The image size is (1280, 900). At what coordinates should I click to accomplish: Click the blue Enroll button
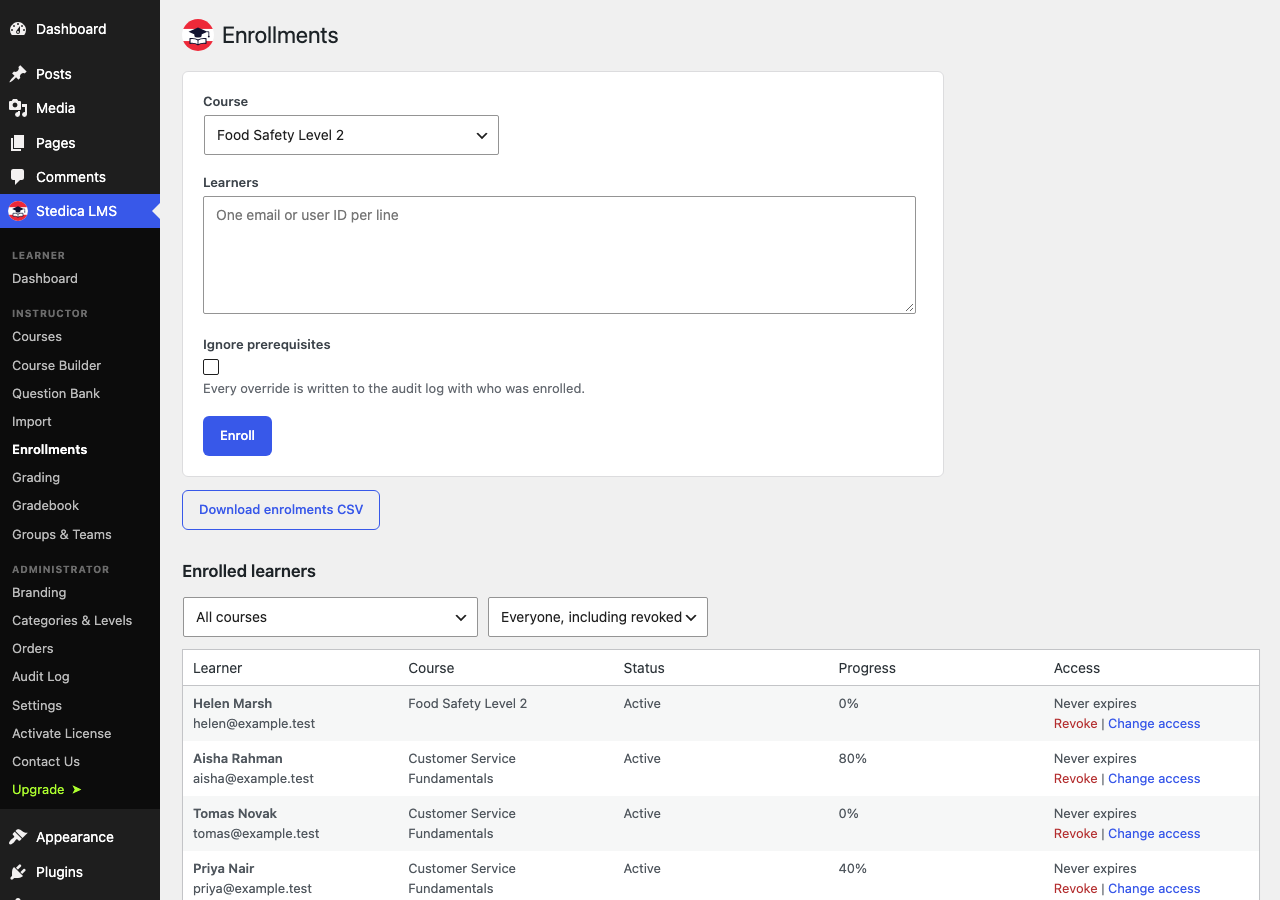[237, 436]
